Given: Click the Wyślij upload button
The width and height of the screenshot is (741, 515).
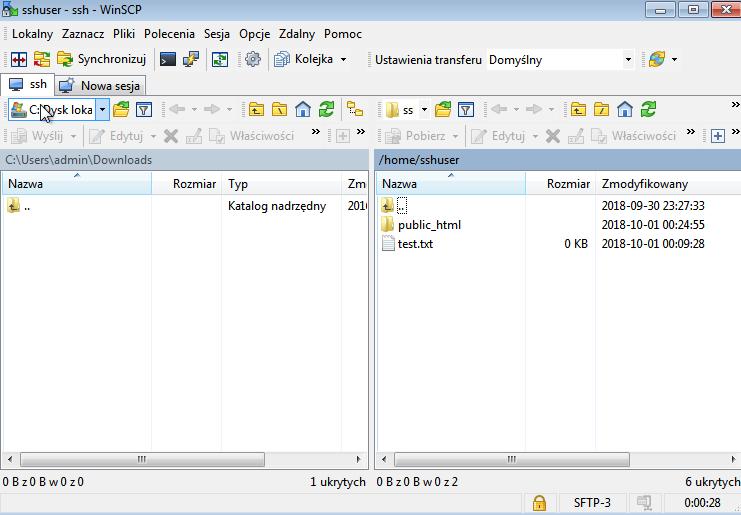Looking at the screenshot, I should click(38, 136).
